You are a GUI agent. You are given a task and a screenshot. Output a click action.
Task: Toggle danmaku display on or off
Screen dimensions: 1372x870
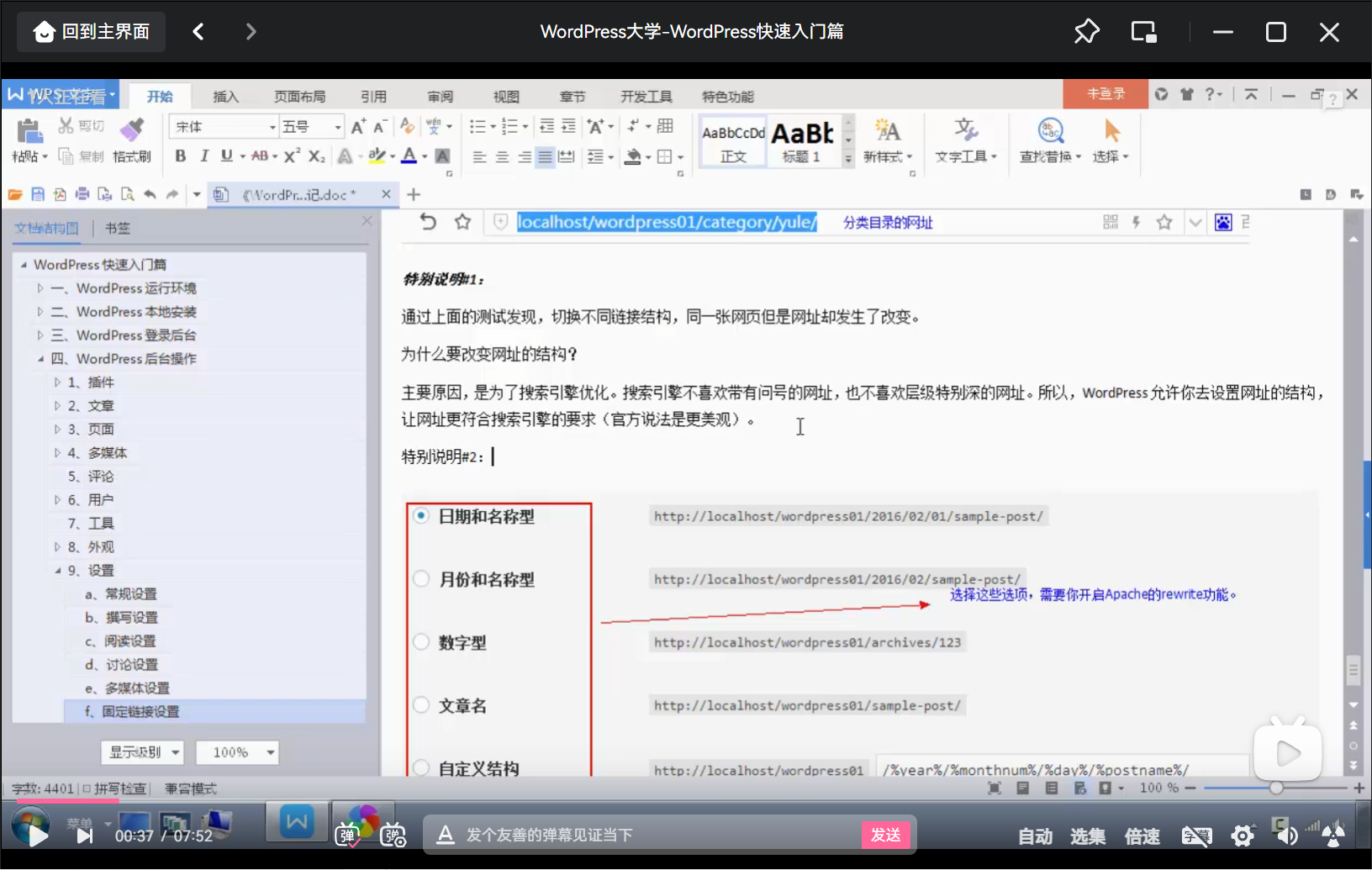(348, 836)
